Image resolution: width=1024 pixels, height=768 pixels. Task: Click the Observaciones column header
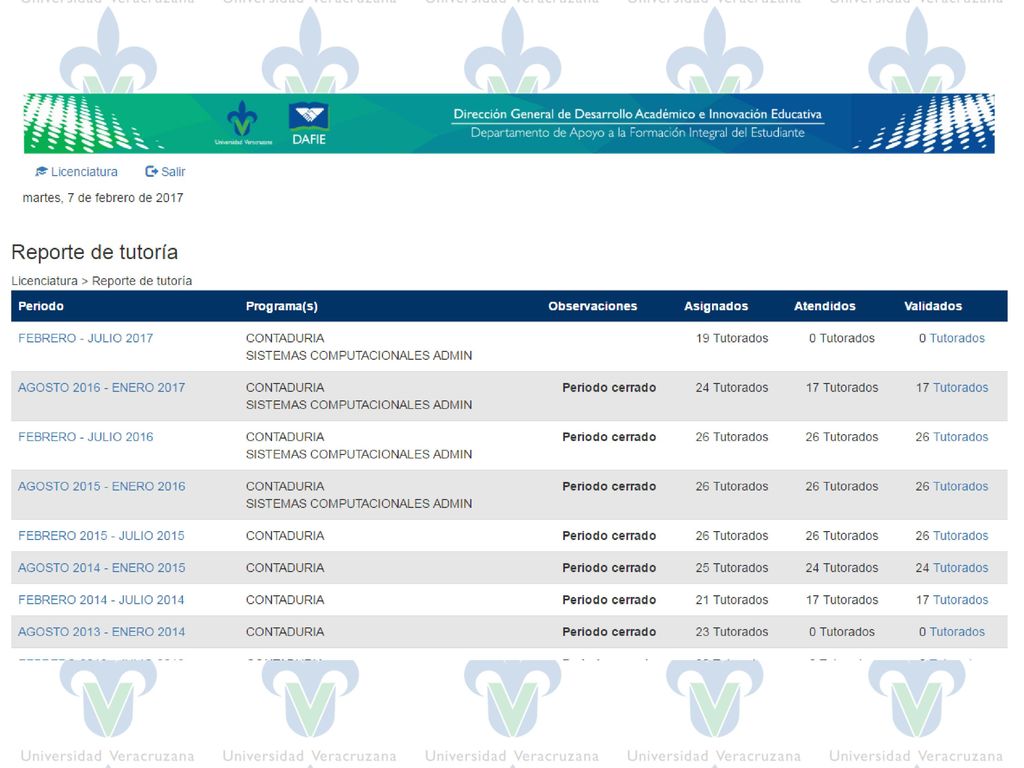tap(592, 306)
